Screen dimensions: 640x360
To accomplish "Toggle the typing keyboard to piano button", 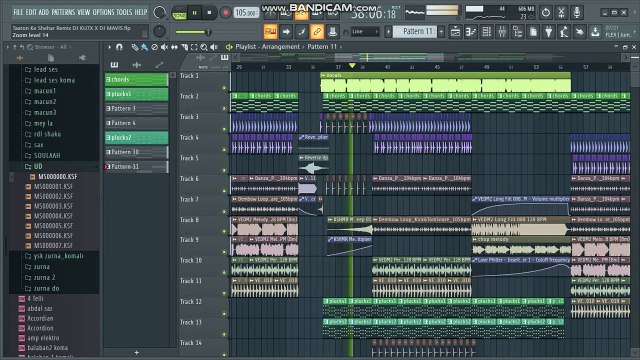I will 270,31.
